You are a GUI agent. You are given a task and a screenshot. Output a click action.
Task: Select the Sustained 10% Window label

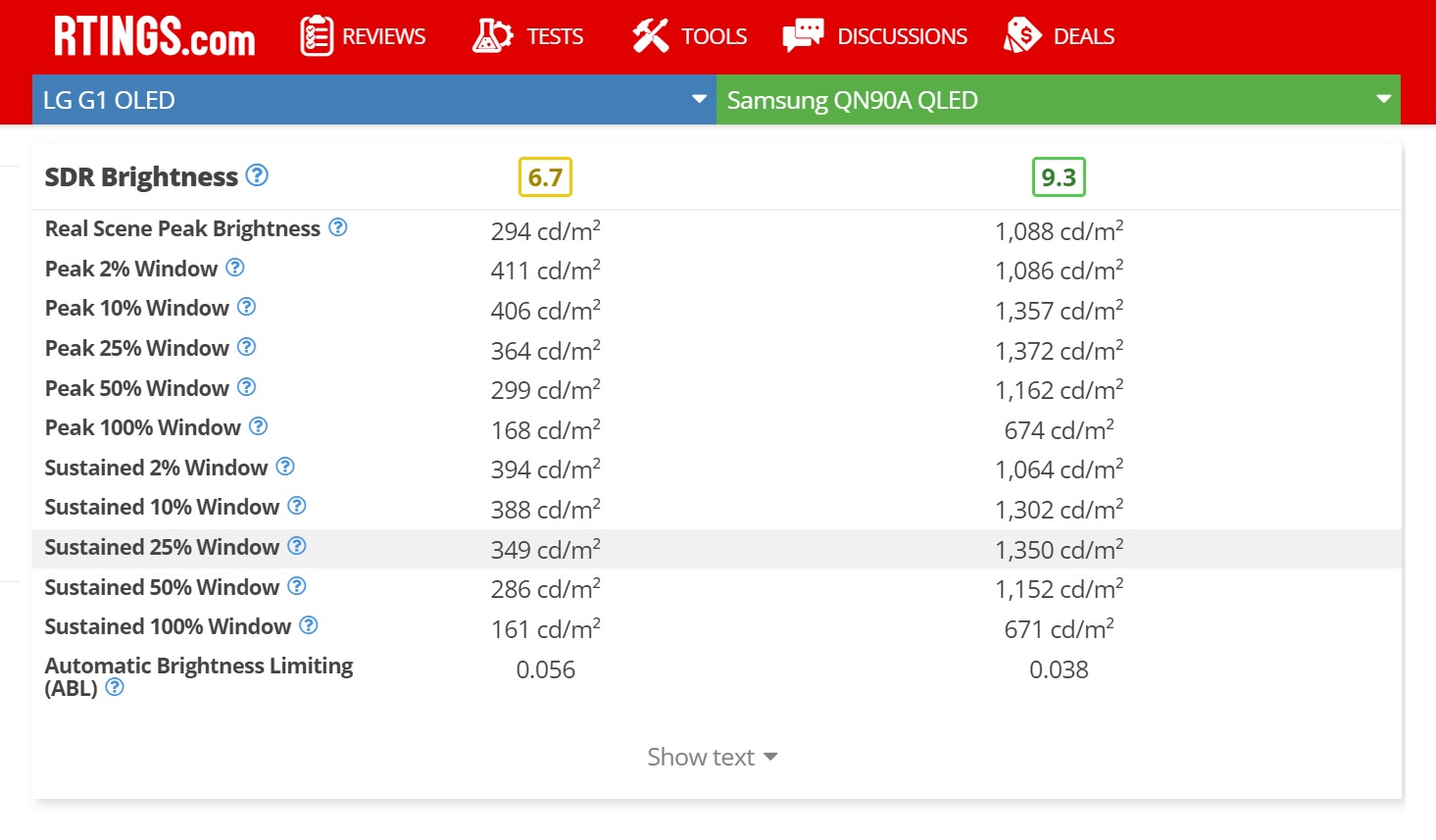coord(162,507)
